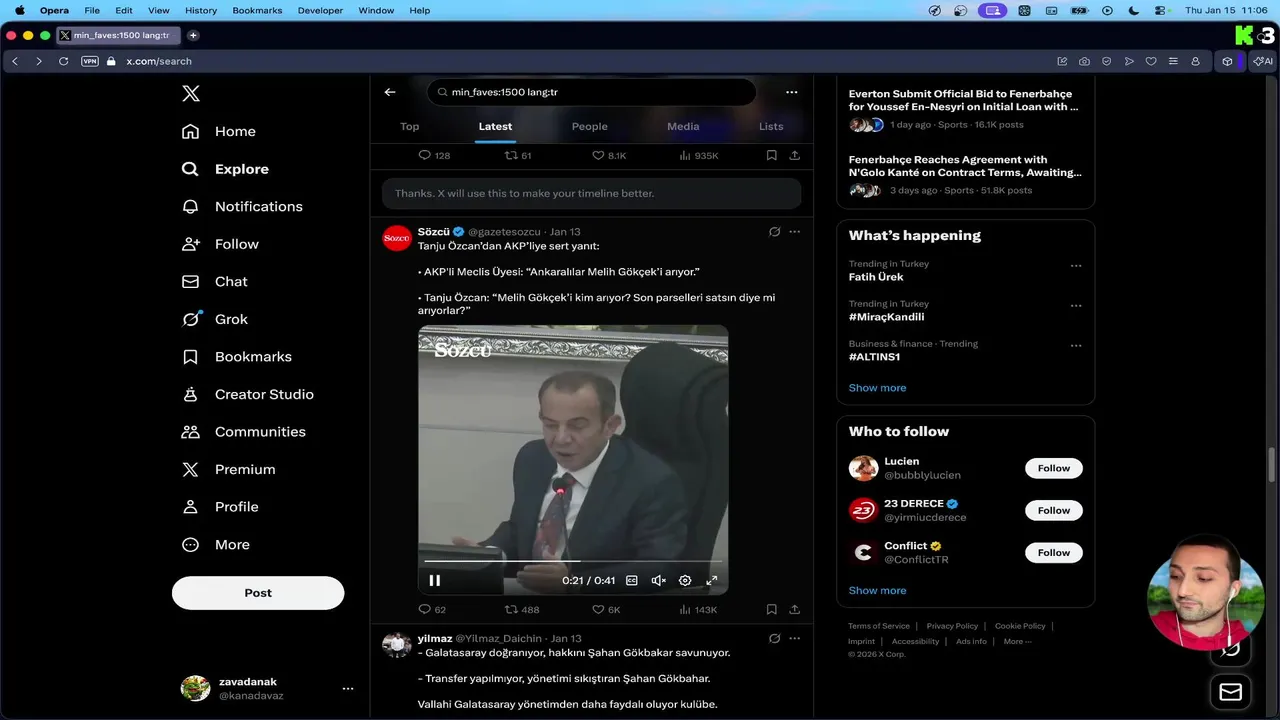This screenshot has width=1280, height=720.
Task: Open Chat envelope in sidebar
Action: (214, 282)
